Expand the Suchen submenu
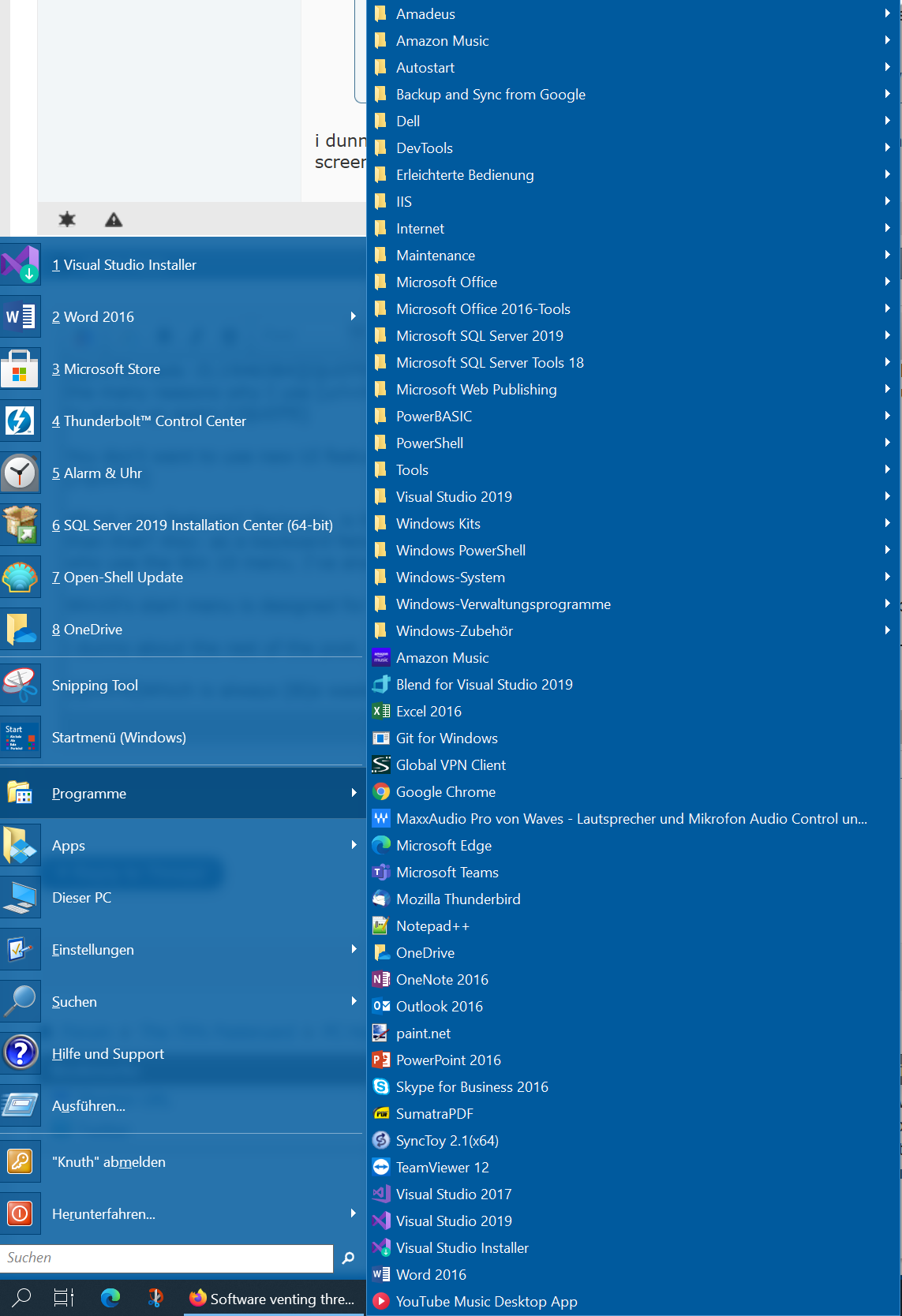Image resolution: width=902 pixels, height=1316 pixels. 354,1001
